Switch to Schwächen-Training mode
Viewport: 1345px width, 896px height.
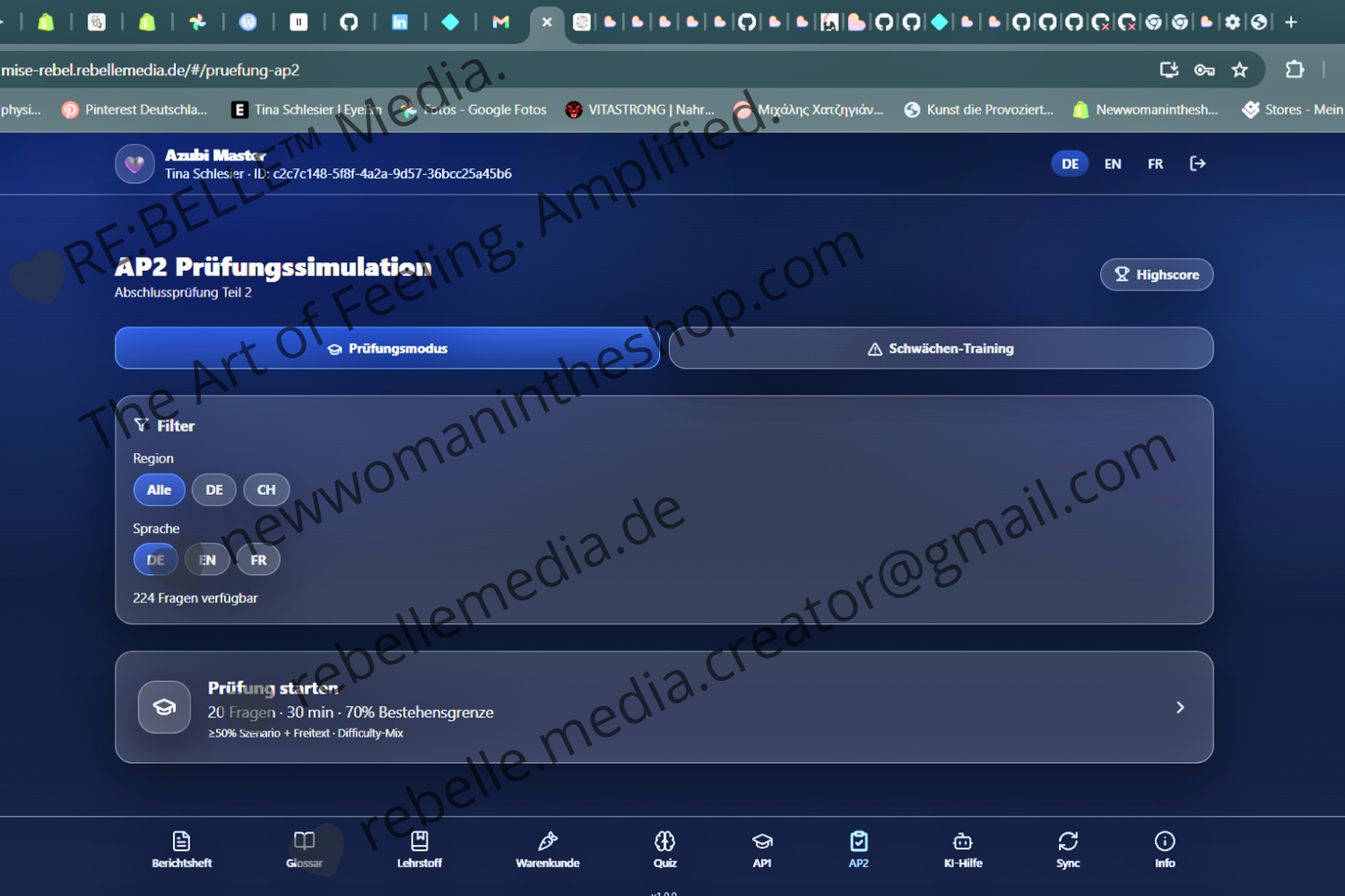coord(941,348)
